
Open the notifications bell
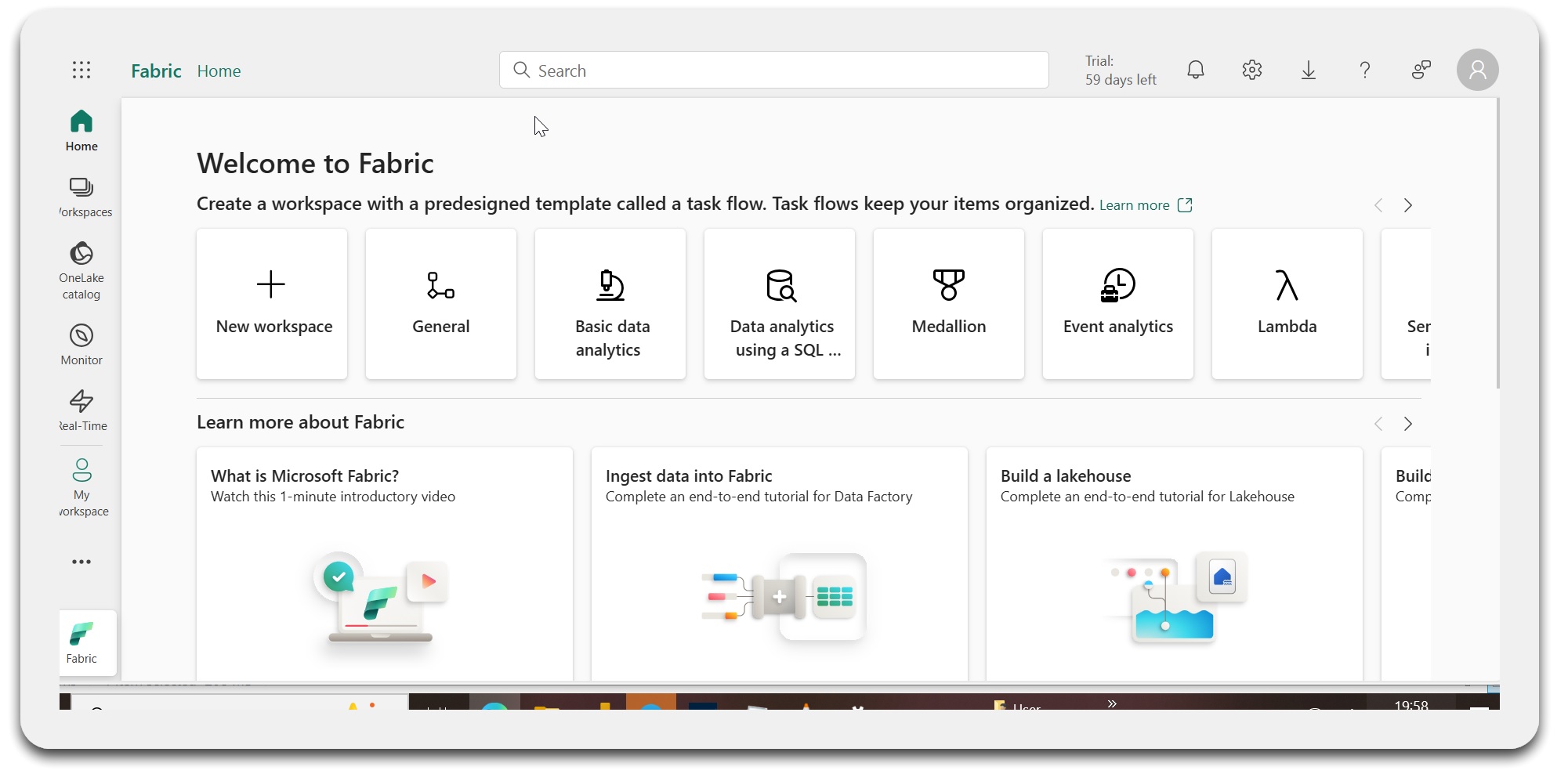[1196, 71]
